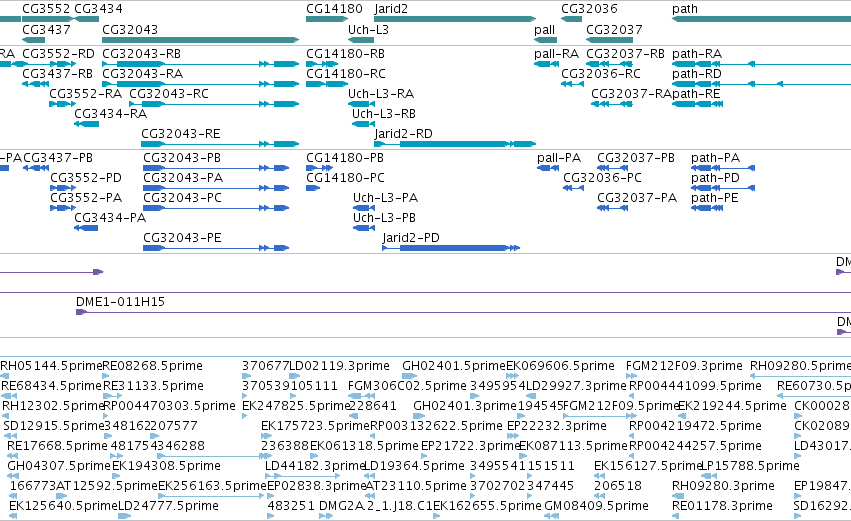The height and width of the screenshot is (521, 851).
Task: Click the CG32043-PE coding sequence
Action: click(x=182, y=238)
